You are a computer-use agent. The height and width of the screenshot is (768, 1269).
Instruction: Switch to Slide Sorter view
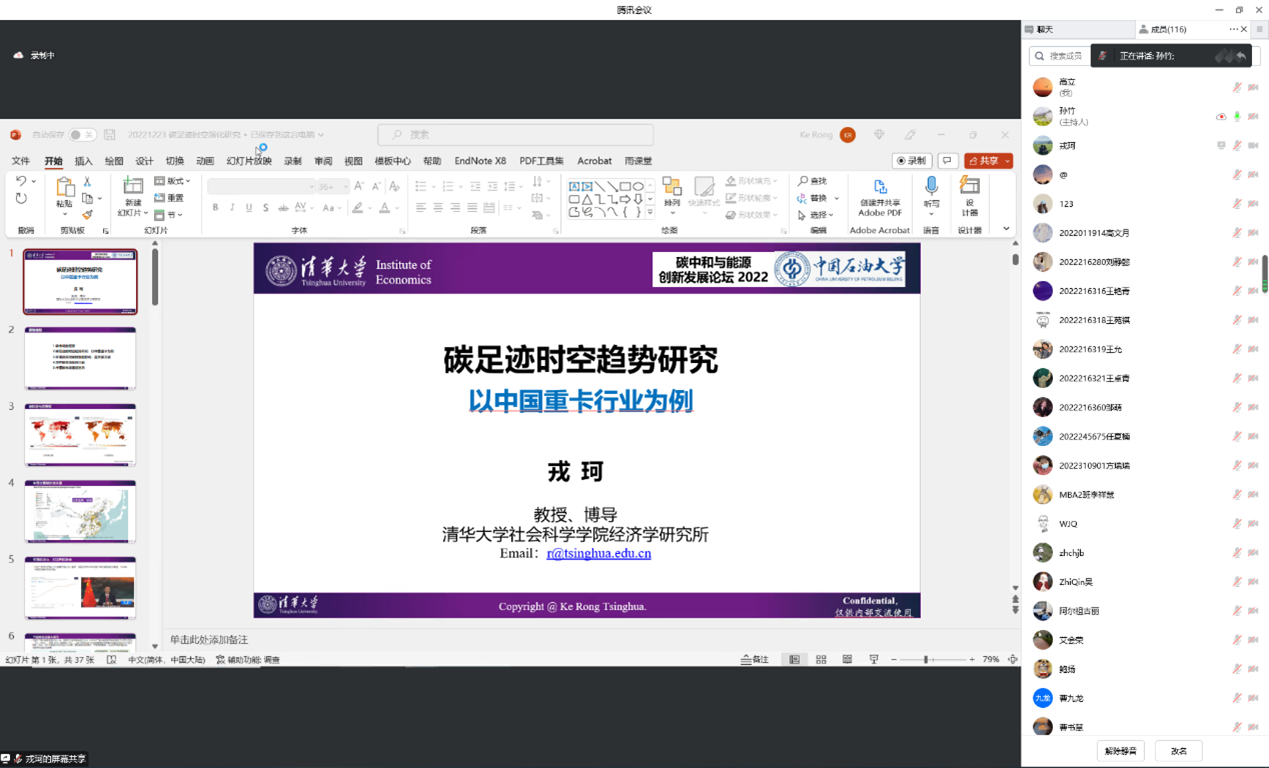tap(820, 659)
